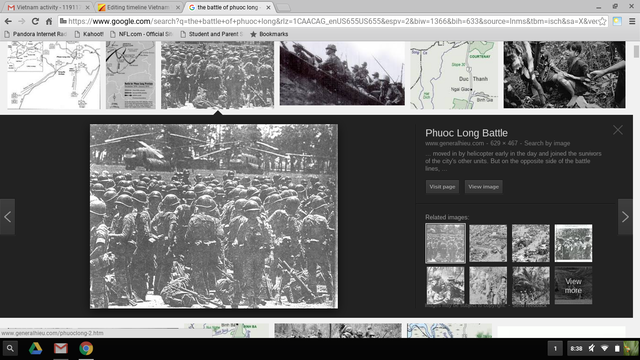640x360 pixels.
Task: Open the user avatar in system tray
Action: click(x=631, y=349)
